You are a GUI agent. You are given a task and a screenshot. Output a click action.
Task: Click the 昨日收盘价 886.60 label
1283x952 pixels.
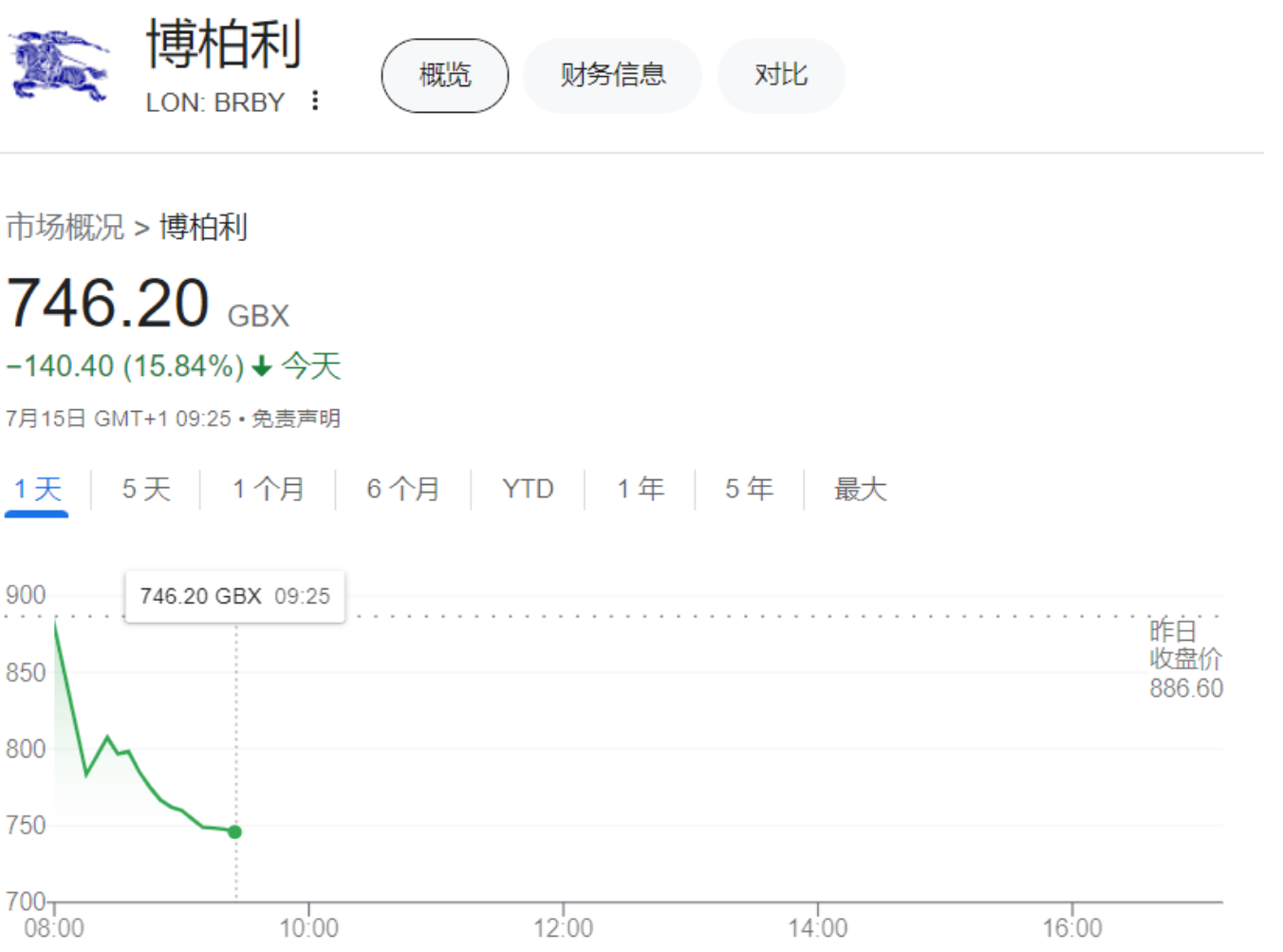click(1185, 660)
